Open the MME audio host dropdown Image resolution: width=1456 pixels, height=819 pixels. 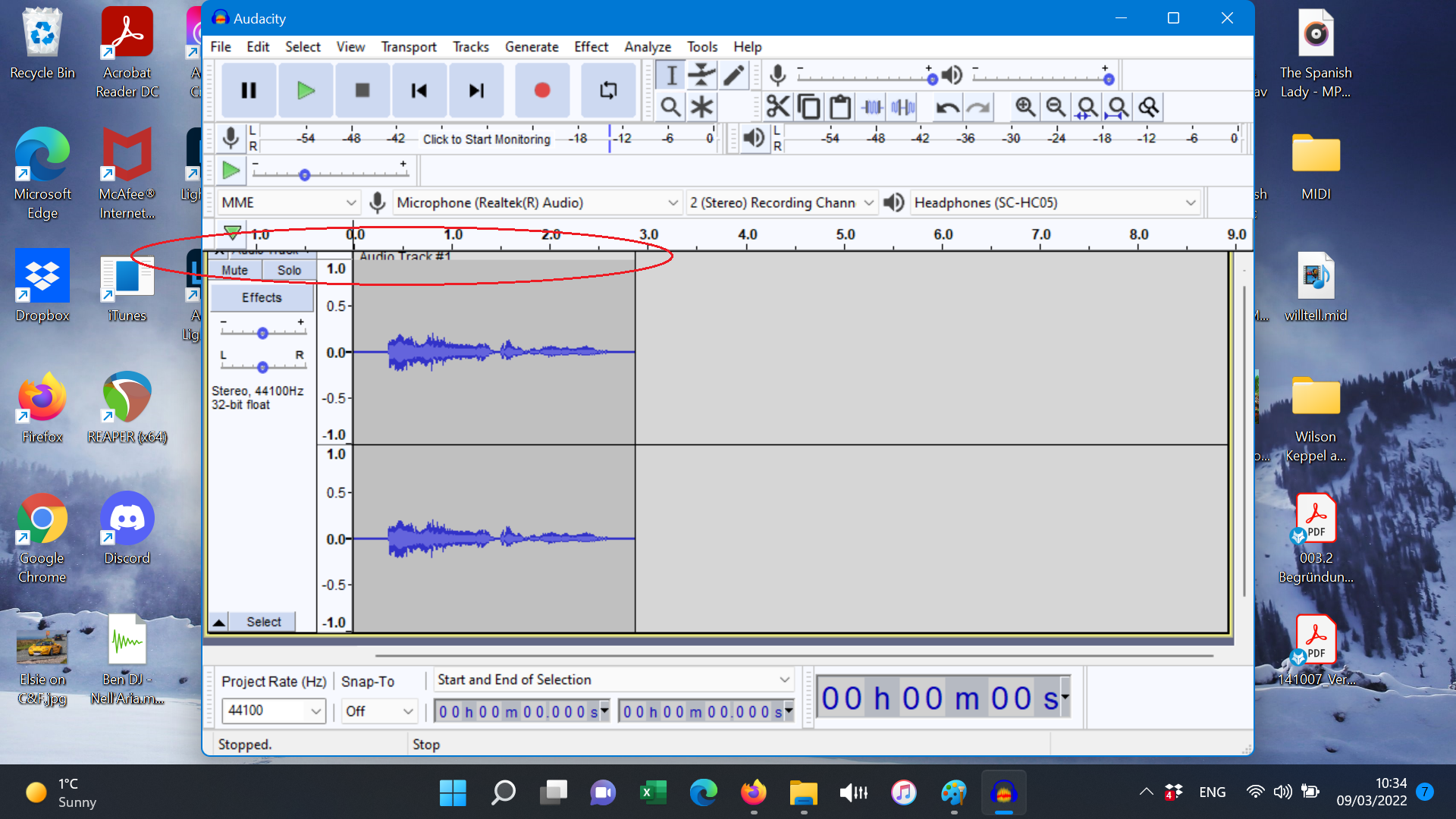coord(288,202)
